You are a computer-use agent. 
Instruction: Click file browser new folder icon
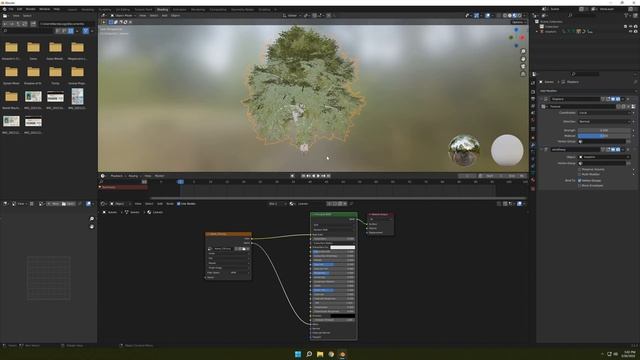point(33,24)
